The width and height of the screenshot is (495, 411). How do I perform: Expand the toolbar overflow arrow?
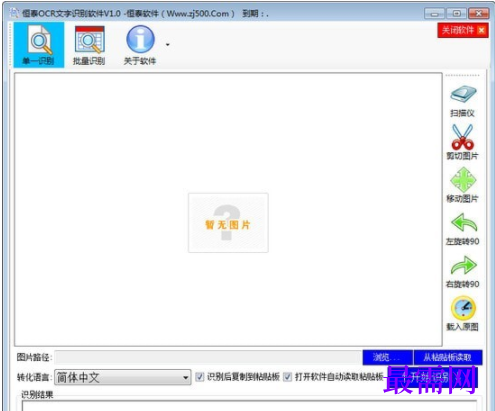tap(168, 45)
